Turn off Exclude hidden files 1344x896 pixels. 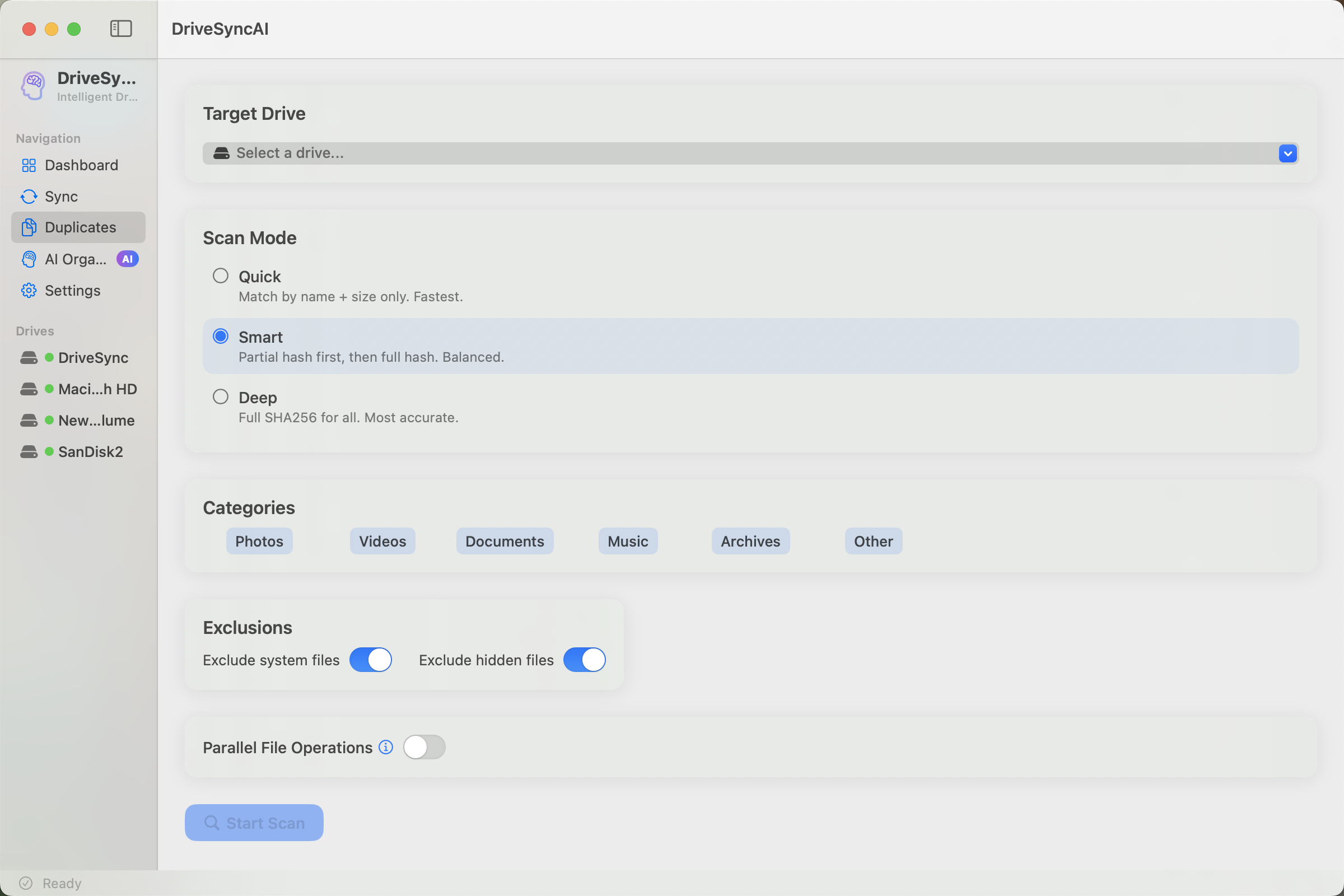584,660
